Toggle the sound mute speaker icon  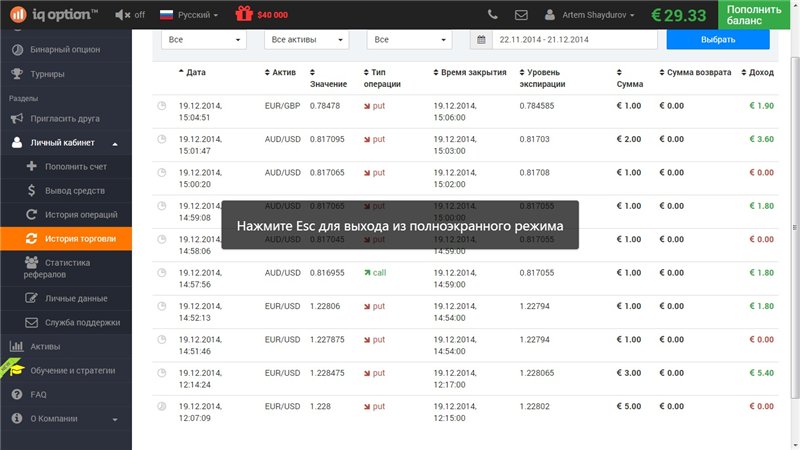[x=121, y=15]
